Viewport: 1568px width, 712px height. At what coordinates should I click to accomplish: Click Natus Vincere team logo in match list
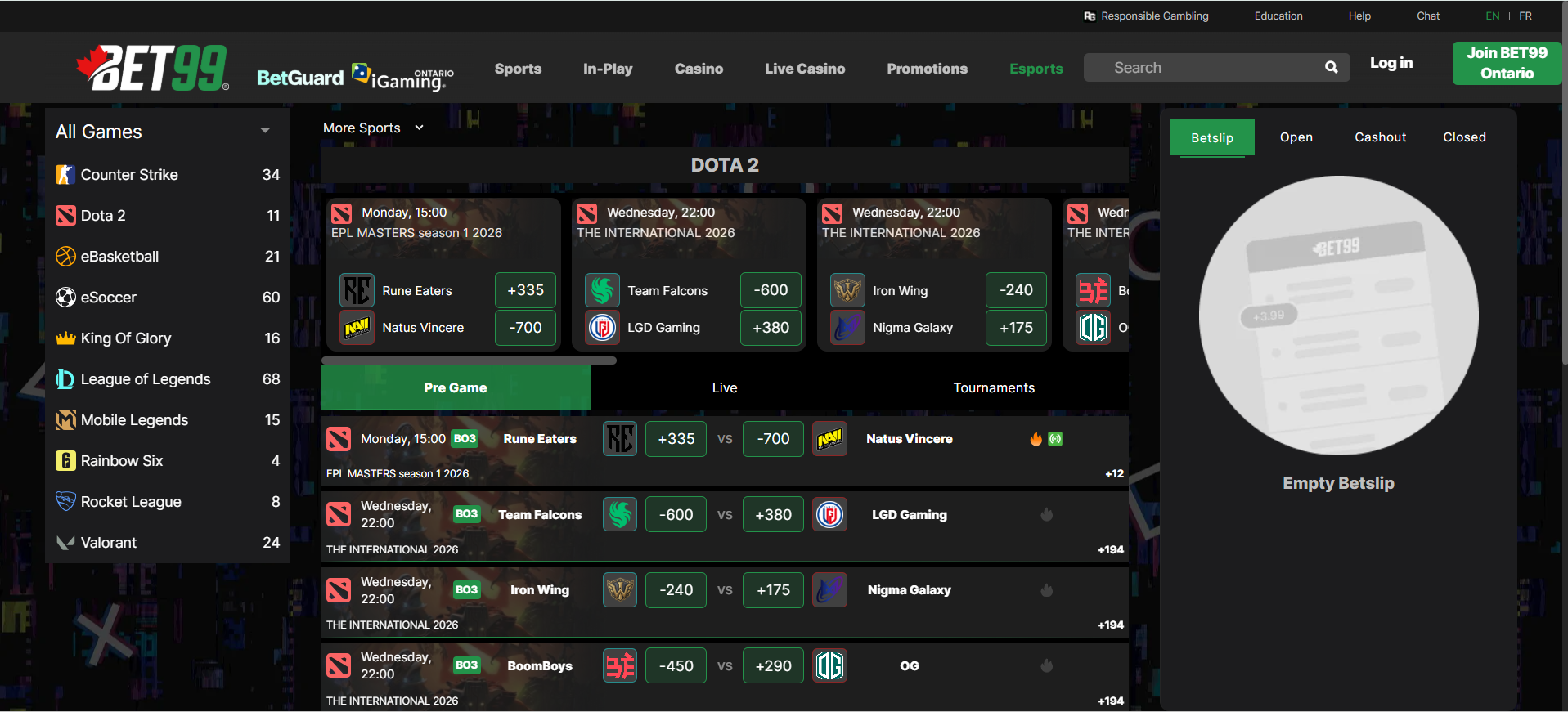coord(829,439)
